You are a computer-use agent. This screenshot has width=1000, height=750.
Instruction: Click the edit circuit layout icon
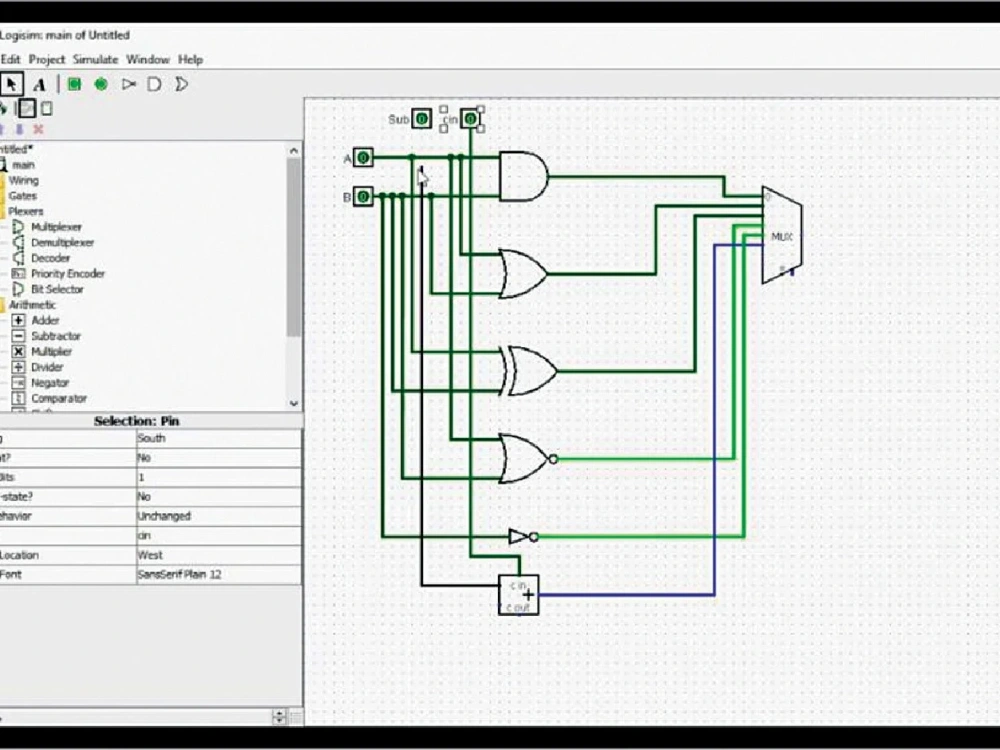(x=27, y=108)
